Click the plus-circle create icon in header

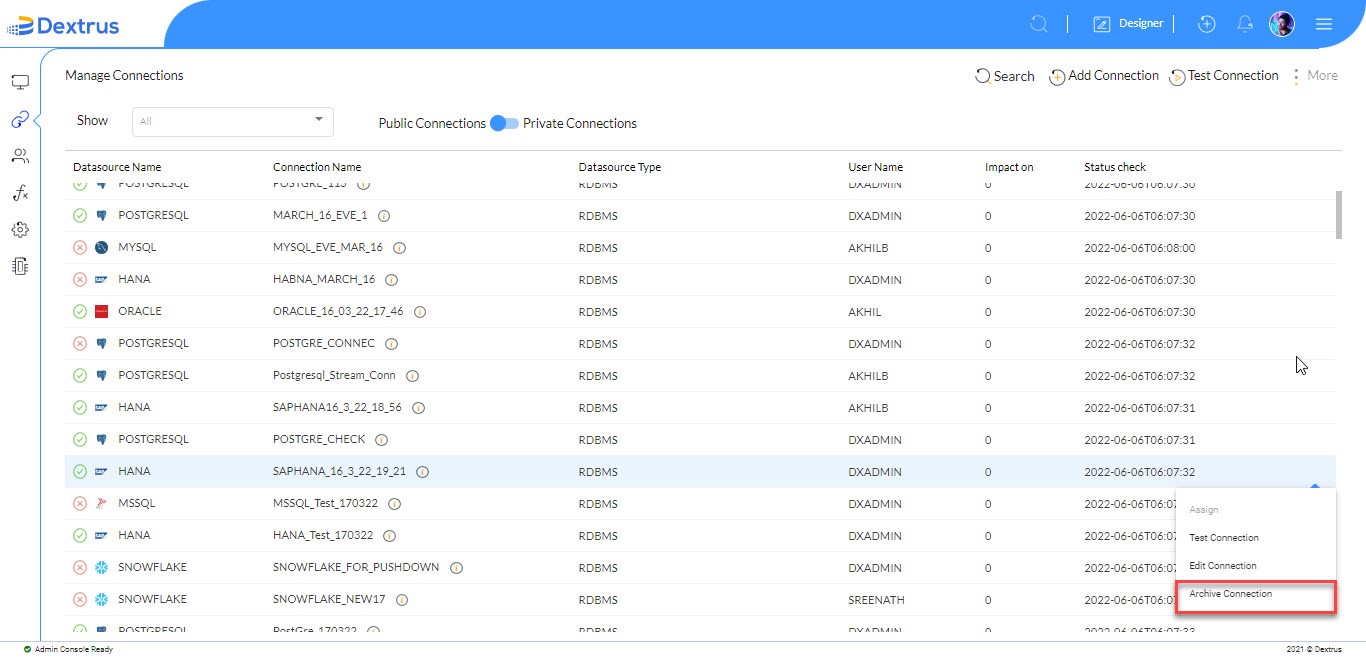[x=1207, y=24]
